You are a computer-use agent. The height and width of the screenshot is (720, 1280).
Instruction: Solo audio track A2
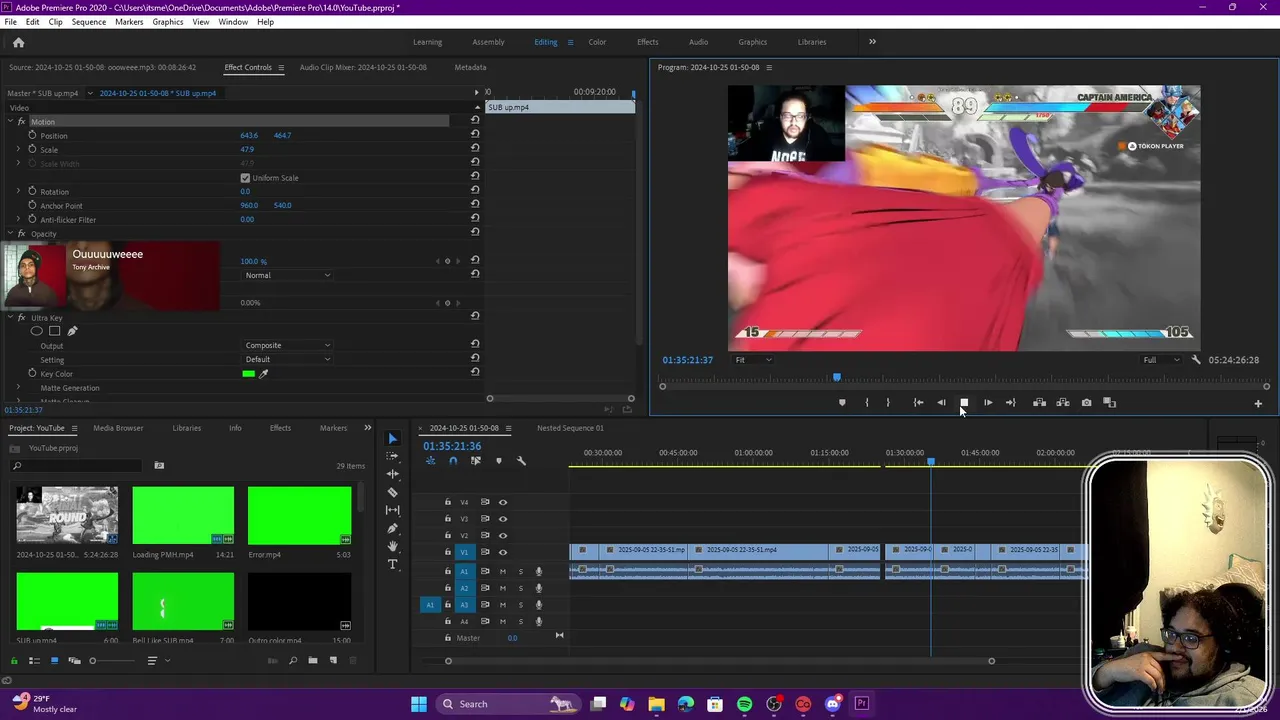(x=520, y=588)
